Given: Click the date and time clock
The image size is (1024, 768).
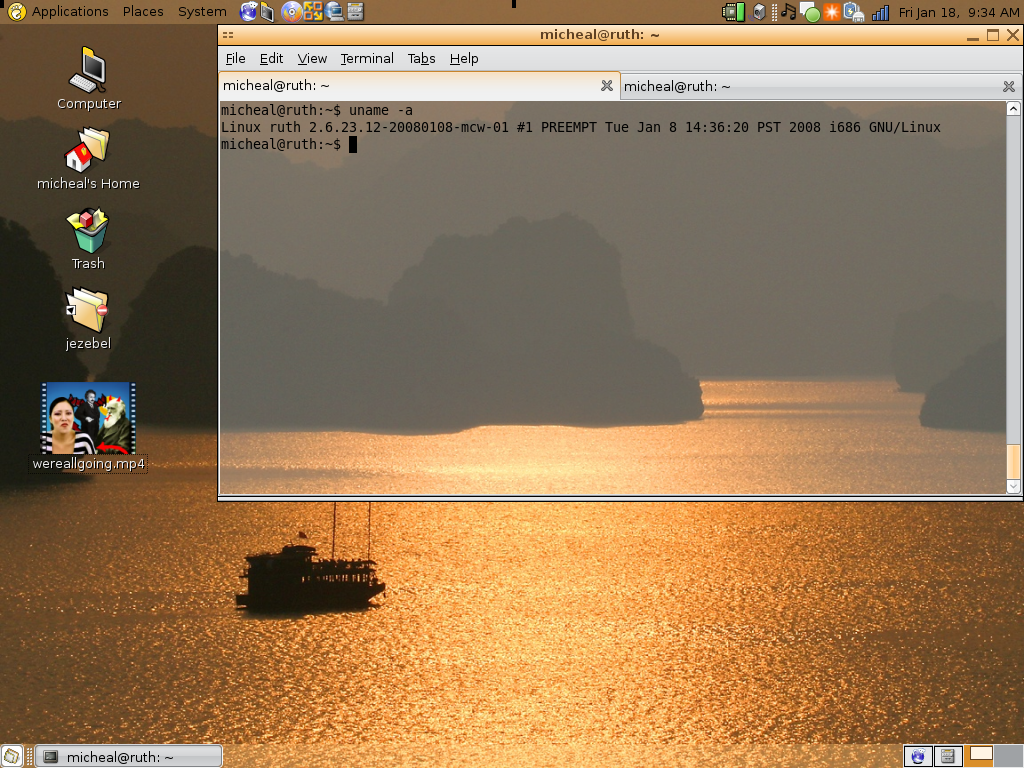Looking at the screenshot, I should pos(958,12).
